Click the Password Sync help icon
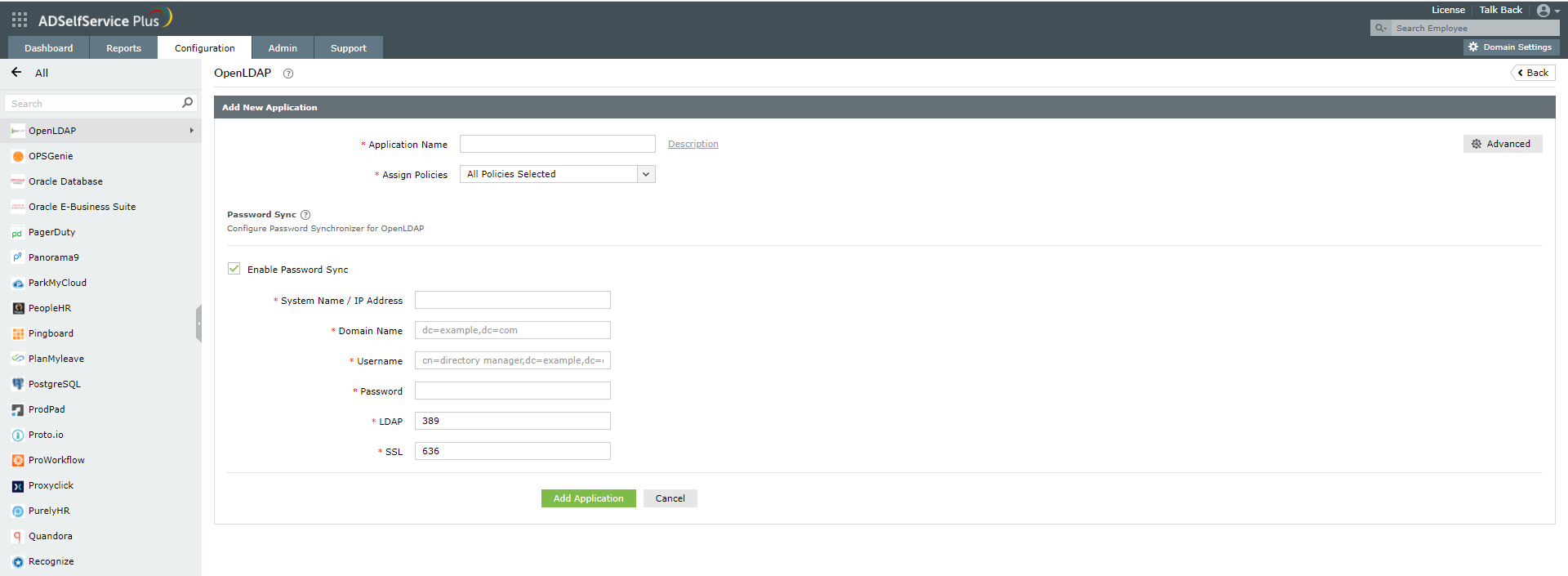The width and height of the screenshot is (1568, 576). (x=305, y=215)
